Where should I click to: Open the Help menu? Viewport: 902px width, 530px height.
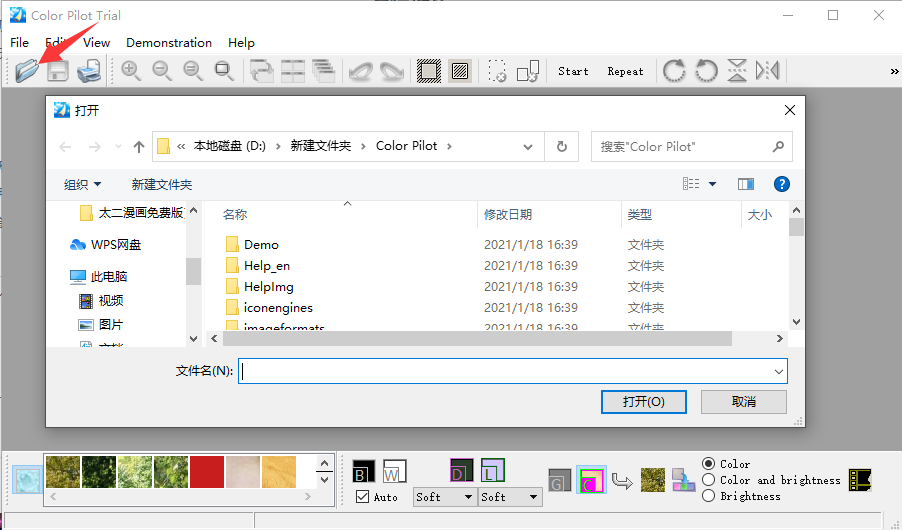tap(241, 43)
